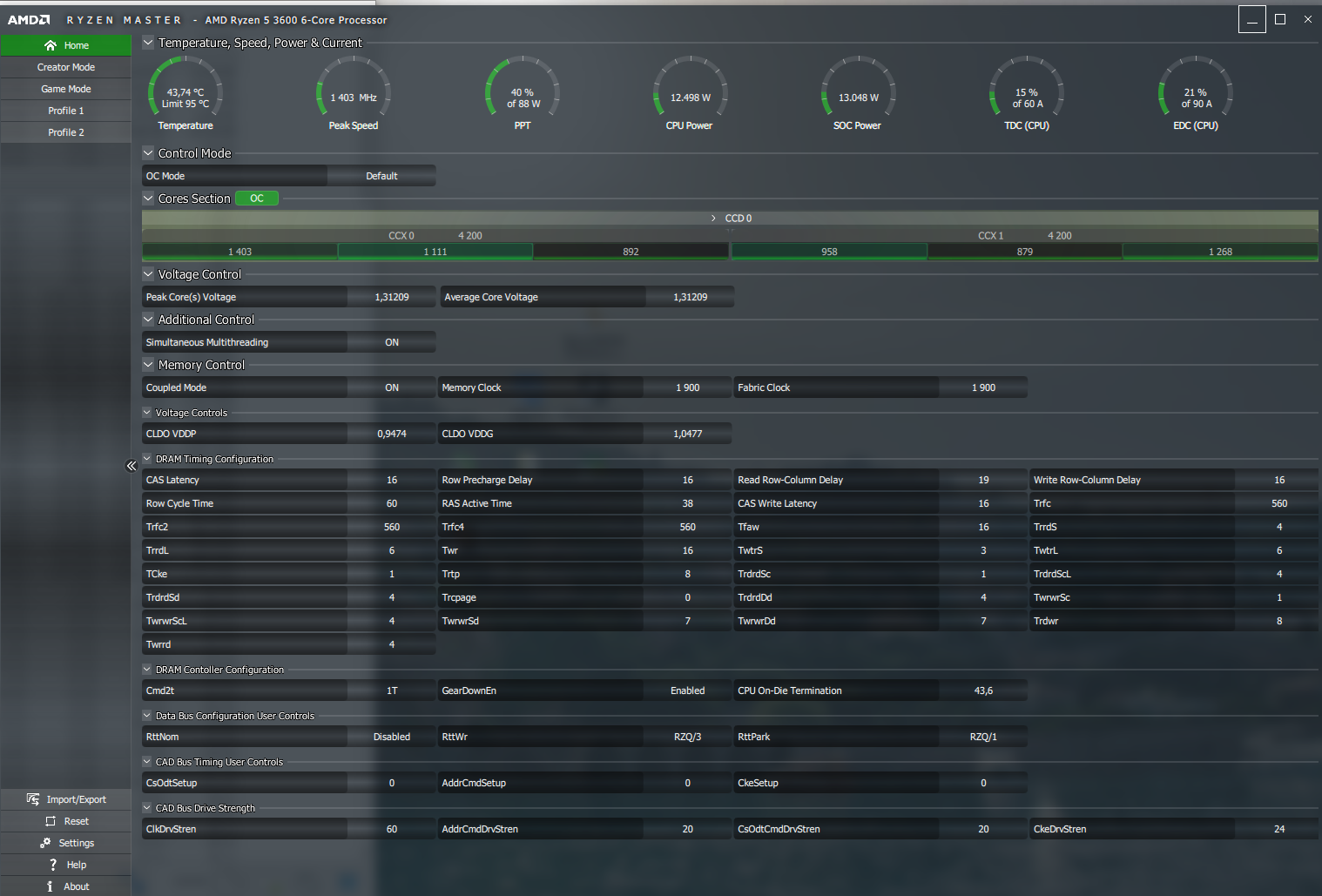
Task: Open About from the sidebar label
Action: pos(77,886)
